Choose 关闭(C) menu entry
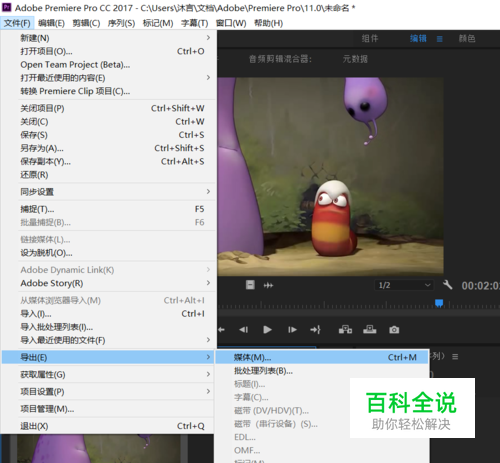 tap(108, 122)
